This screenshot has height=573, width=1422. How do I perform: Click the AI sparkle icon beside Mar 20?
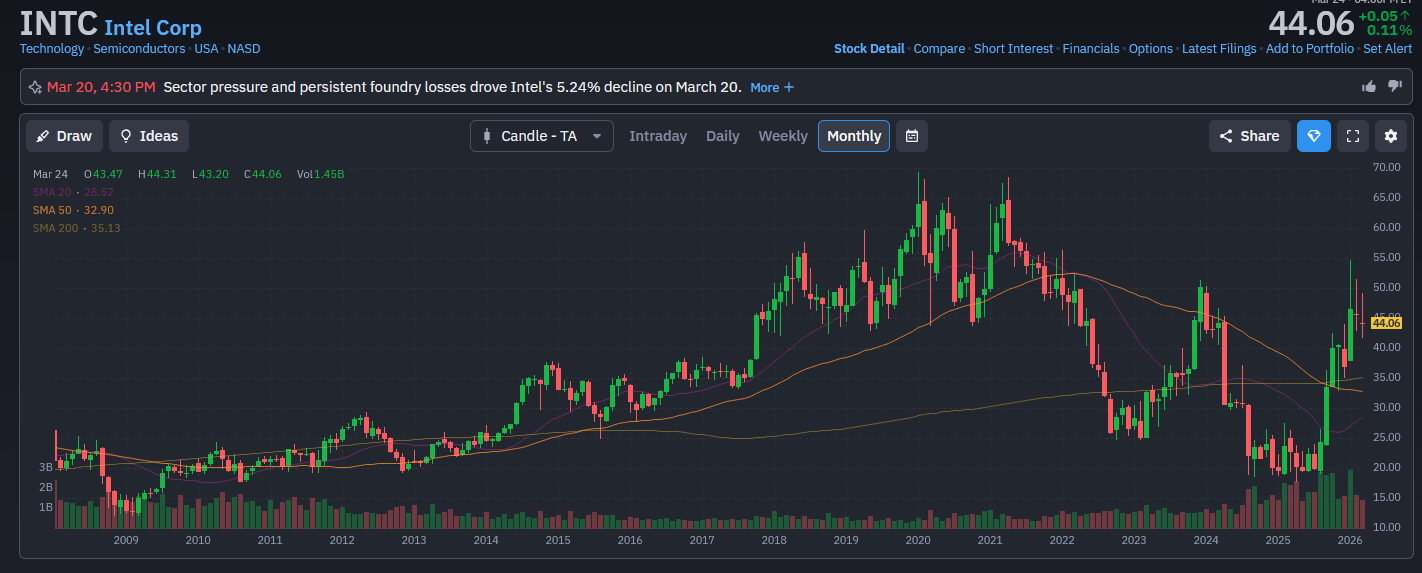tap(35, 87)
